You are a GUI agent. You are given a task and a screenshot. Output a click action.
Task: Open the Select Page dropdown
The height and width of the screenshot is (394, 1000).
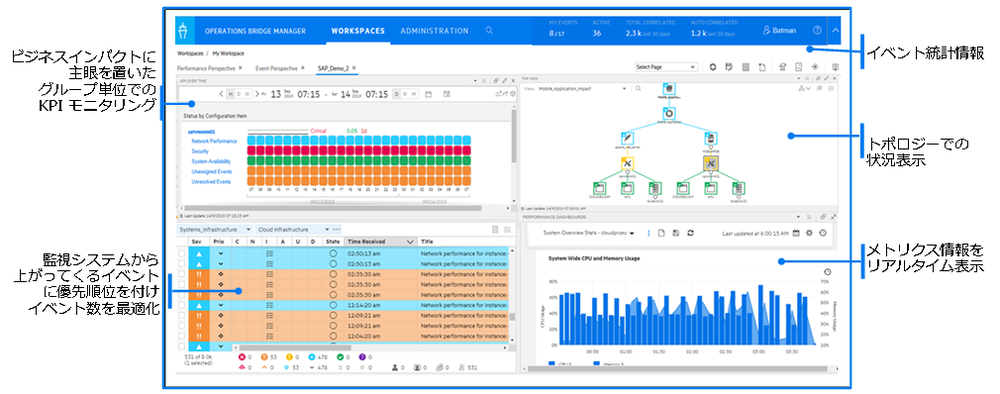(x=666, y=66)
